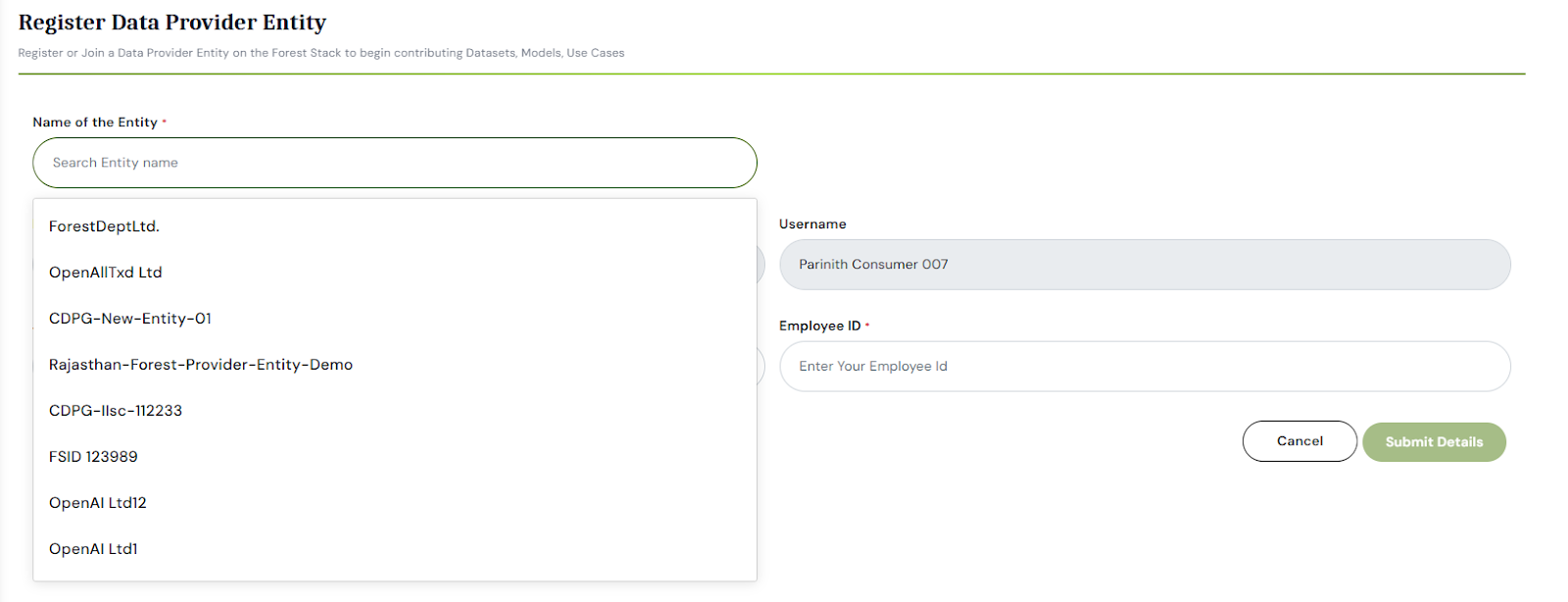1568x602 pixels.
Task: Click the Search Entity name field
Action: 394,163
